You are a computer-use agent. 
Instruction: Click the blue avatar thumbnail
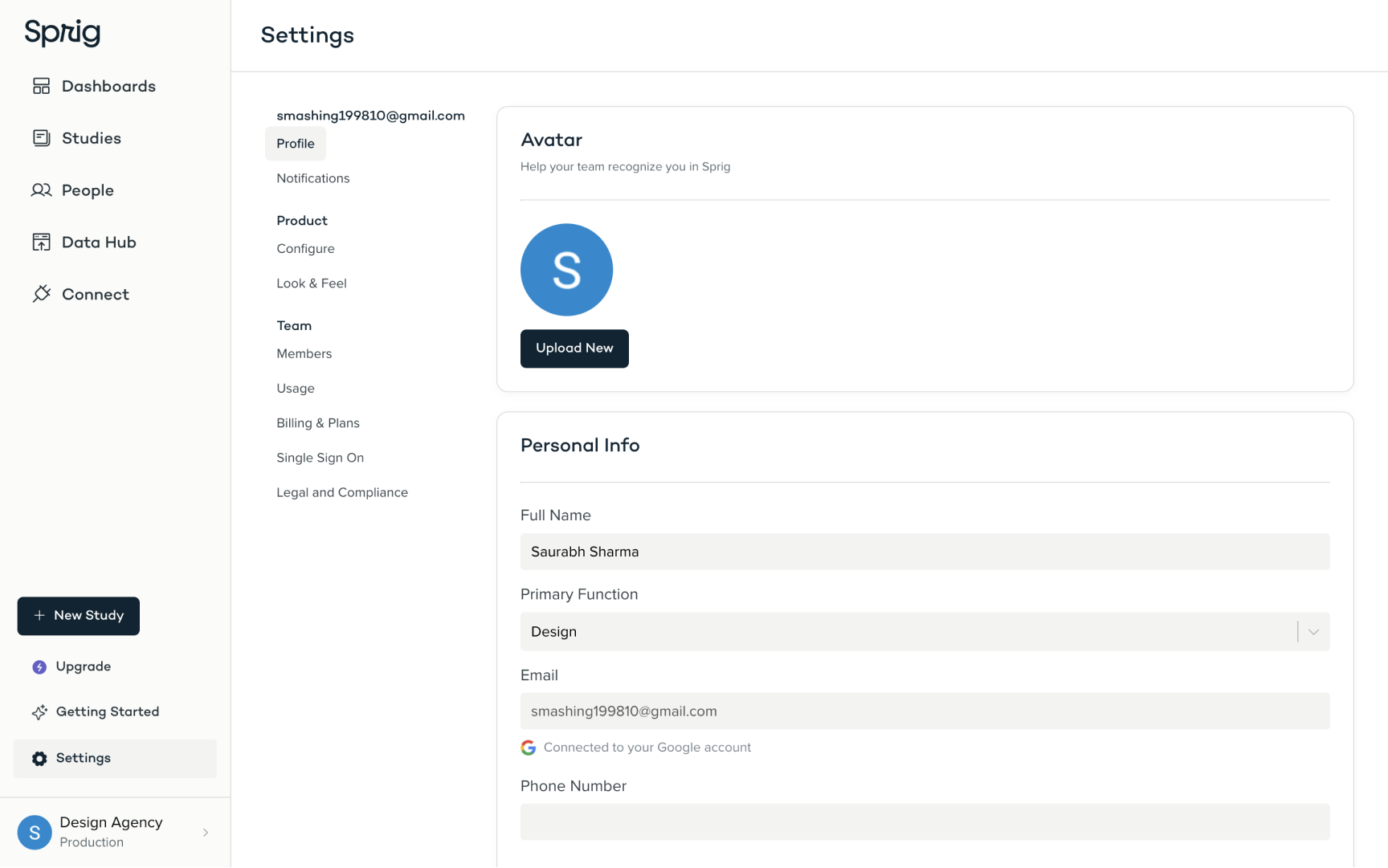[566, 270]
